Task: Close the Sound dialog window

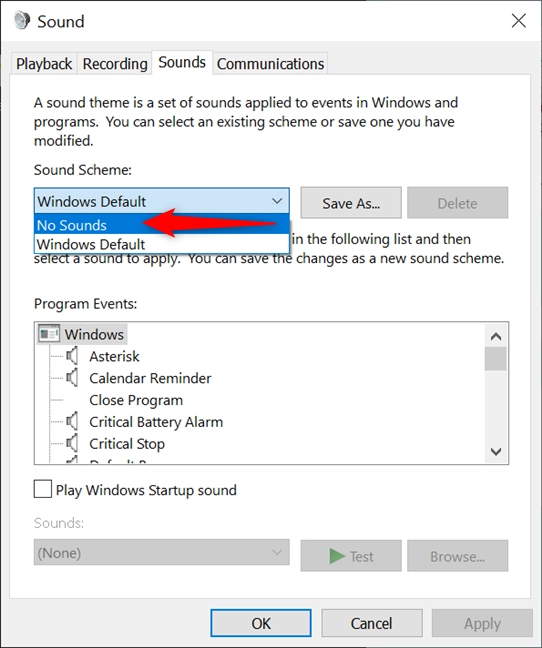Action: pyautogui.click(x=518, y=21)
